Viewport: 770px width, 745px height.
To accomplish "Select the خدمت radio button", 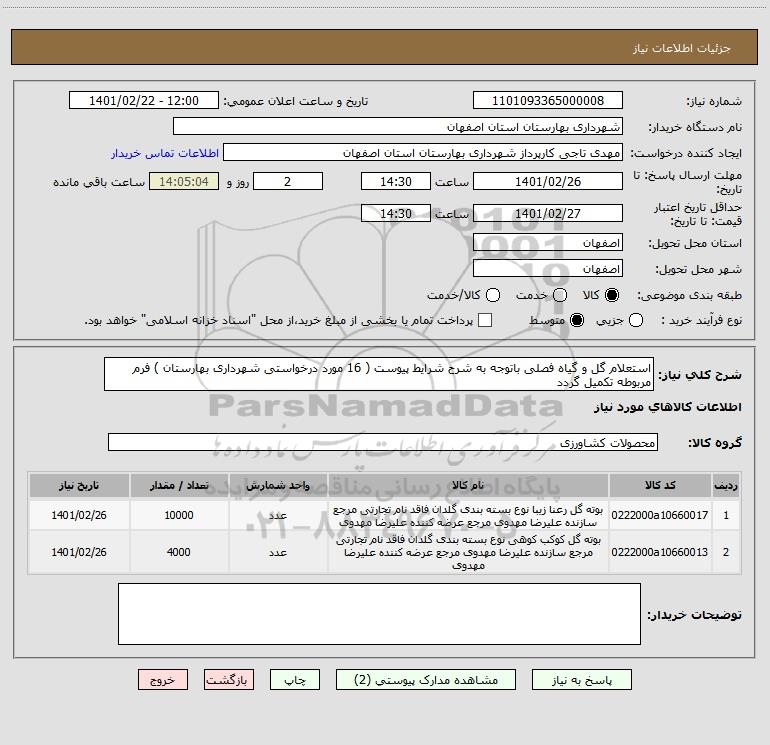I will [x=560, y=295].
